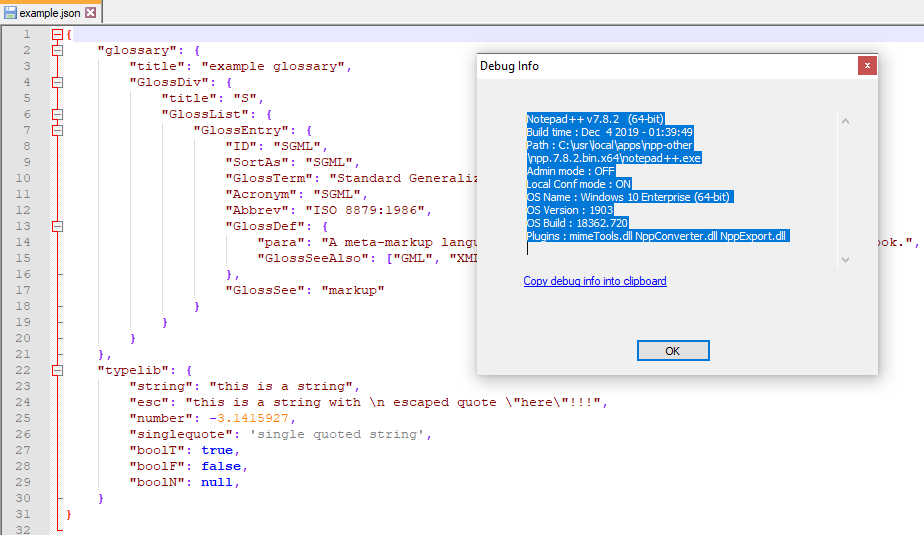The image size is (924, 535).
Task: Click the notepad++.exe path line
Action: (x=614, y=158)
